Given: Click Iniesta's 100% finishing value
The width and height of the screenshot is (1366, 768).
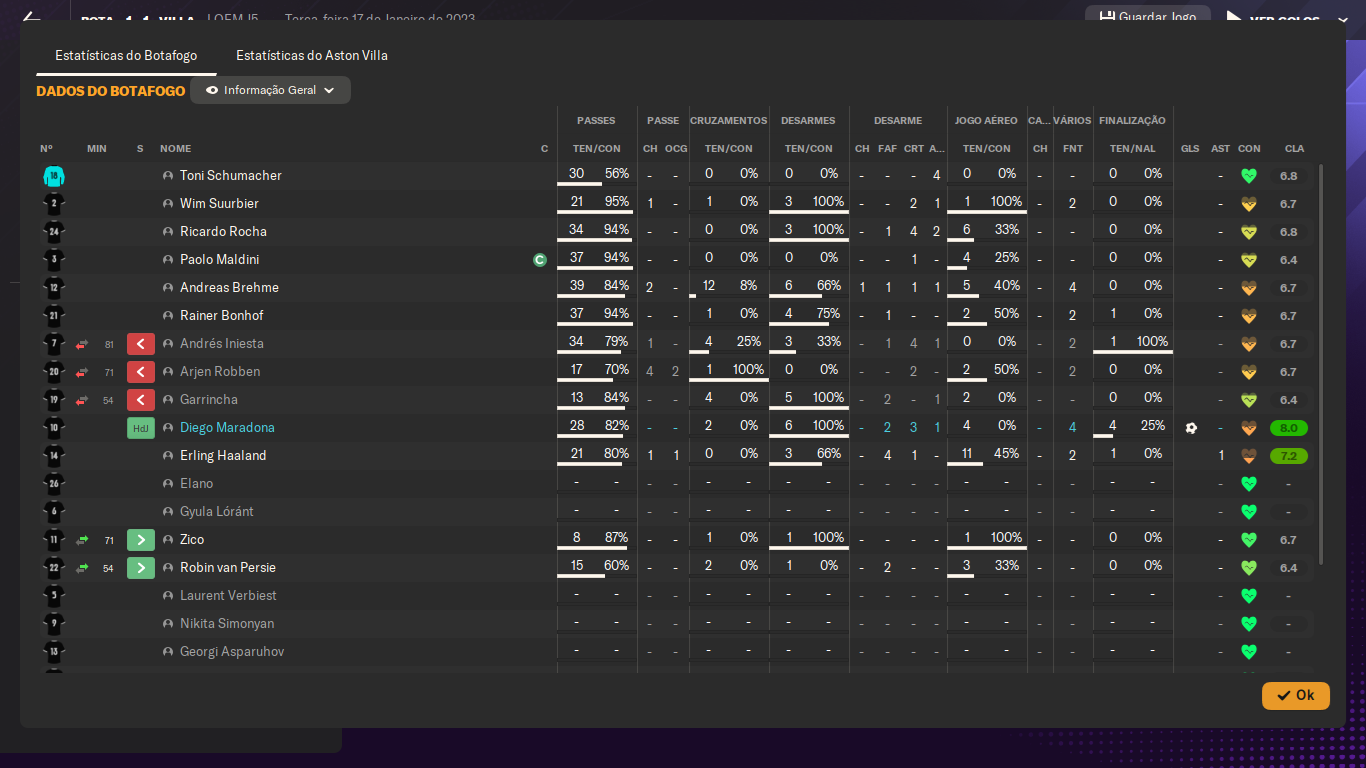Looking at the screenshot, I should click(1152, 342).
